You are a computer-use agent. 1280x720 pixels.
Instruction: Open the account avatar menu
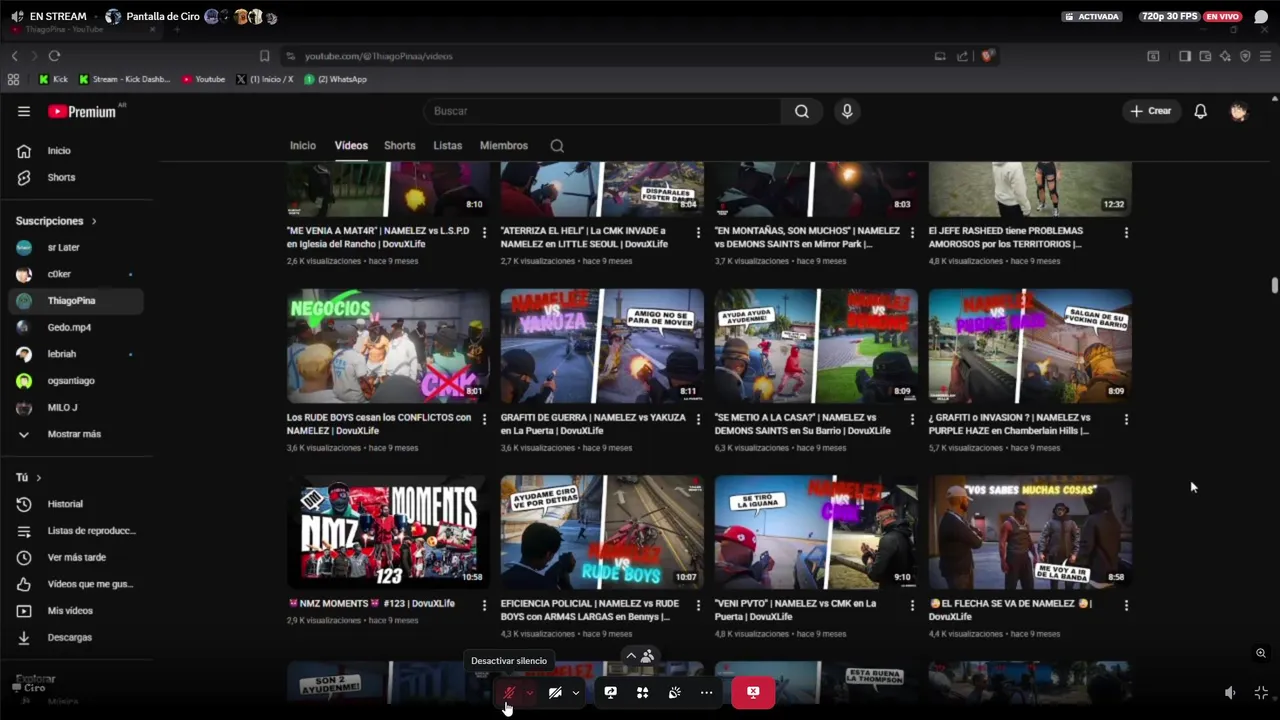pyautogui.click(x=1238, y=112)
